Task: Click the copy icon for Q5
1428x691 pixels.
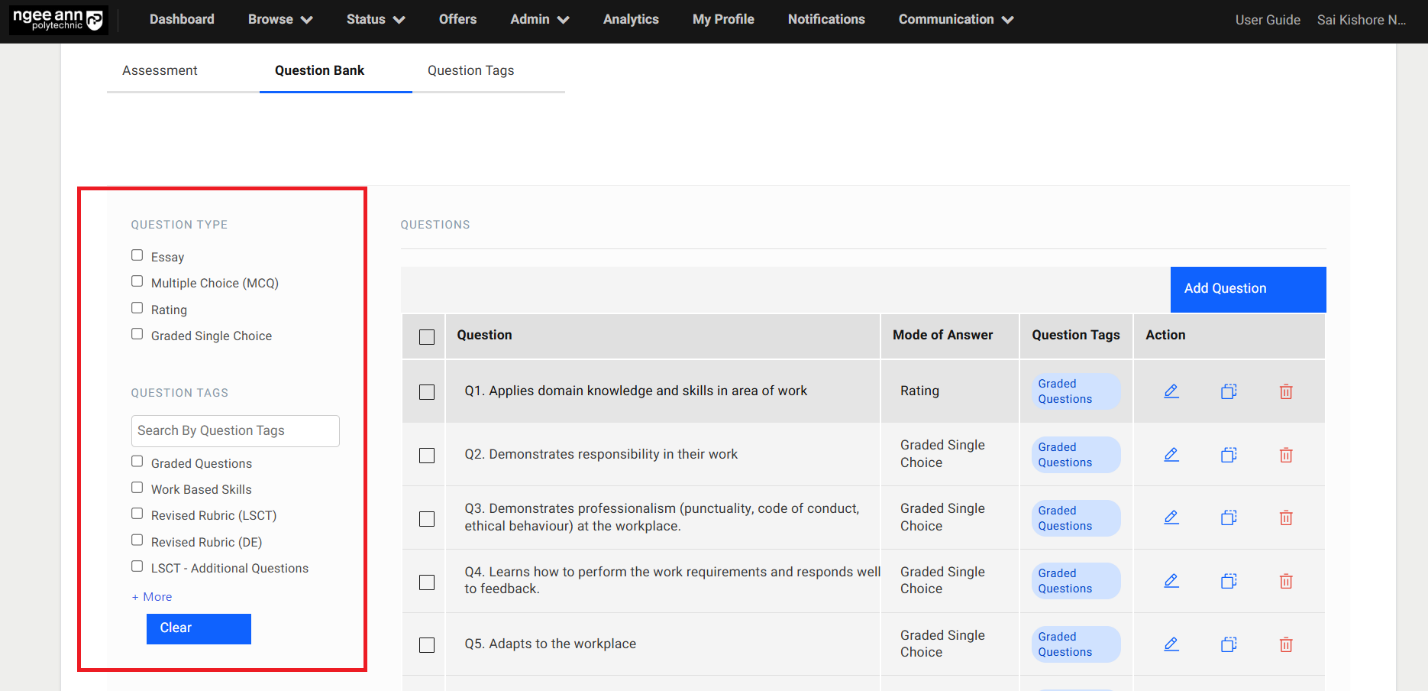Action: pos(1229,644)
